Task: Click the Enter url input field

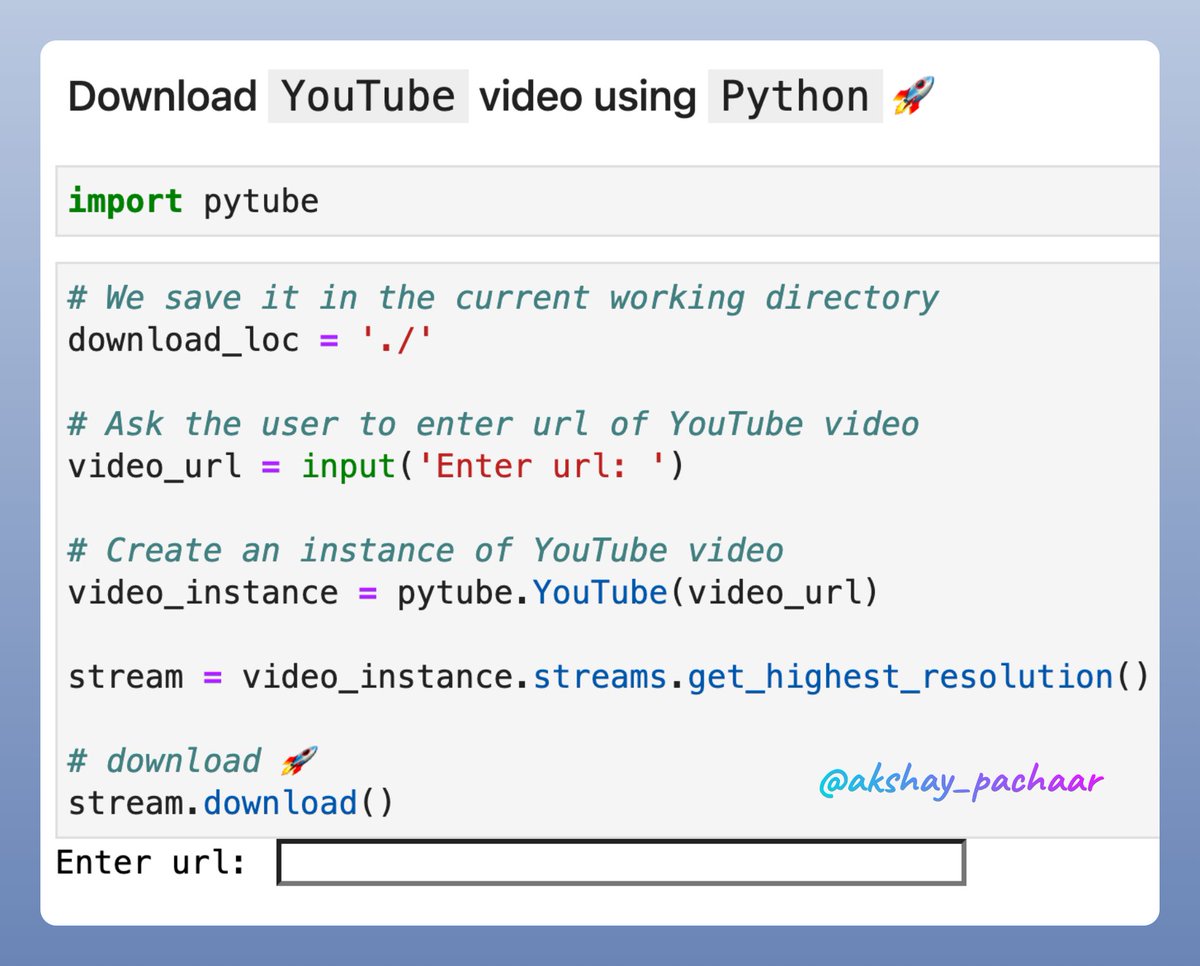Action: pyautogui.click(x=621, y=863)
